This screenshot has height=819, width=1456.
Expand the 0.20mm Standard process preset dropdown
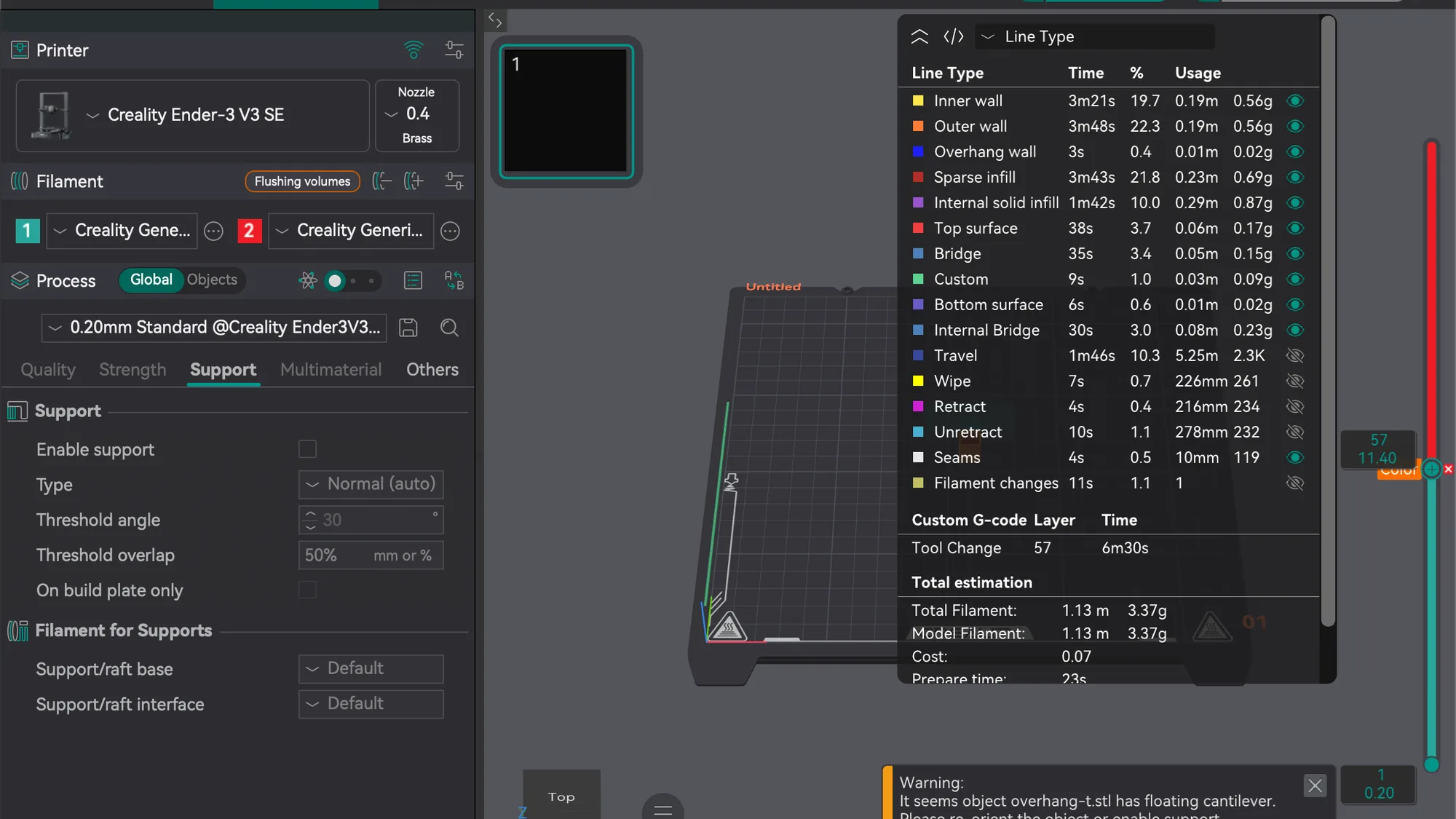pyautogui.click(x=214, y=328)
